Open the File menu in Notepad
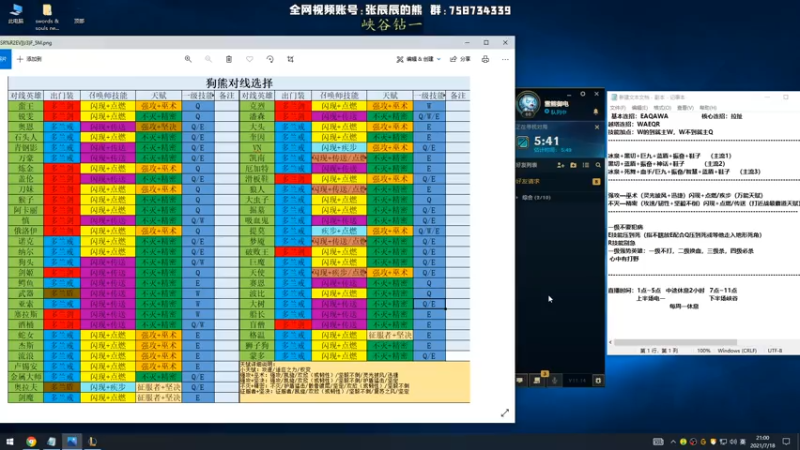 point(617,108)
